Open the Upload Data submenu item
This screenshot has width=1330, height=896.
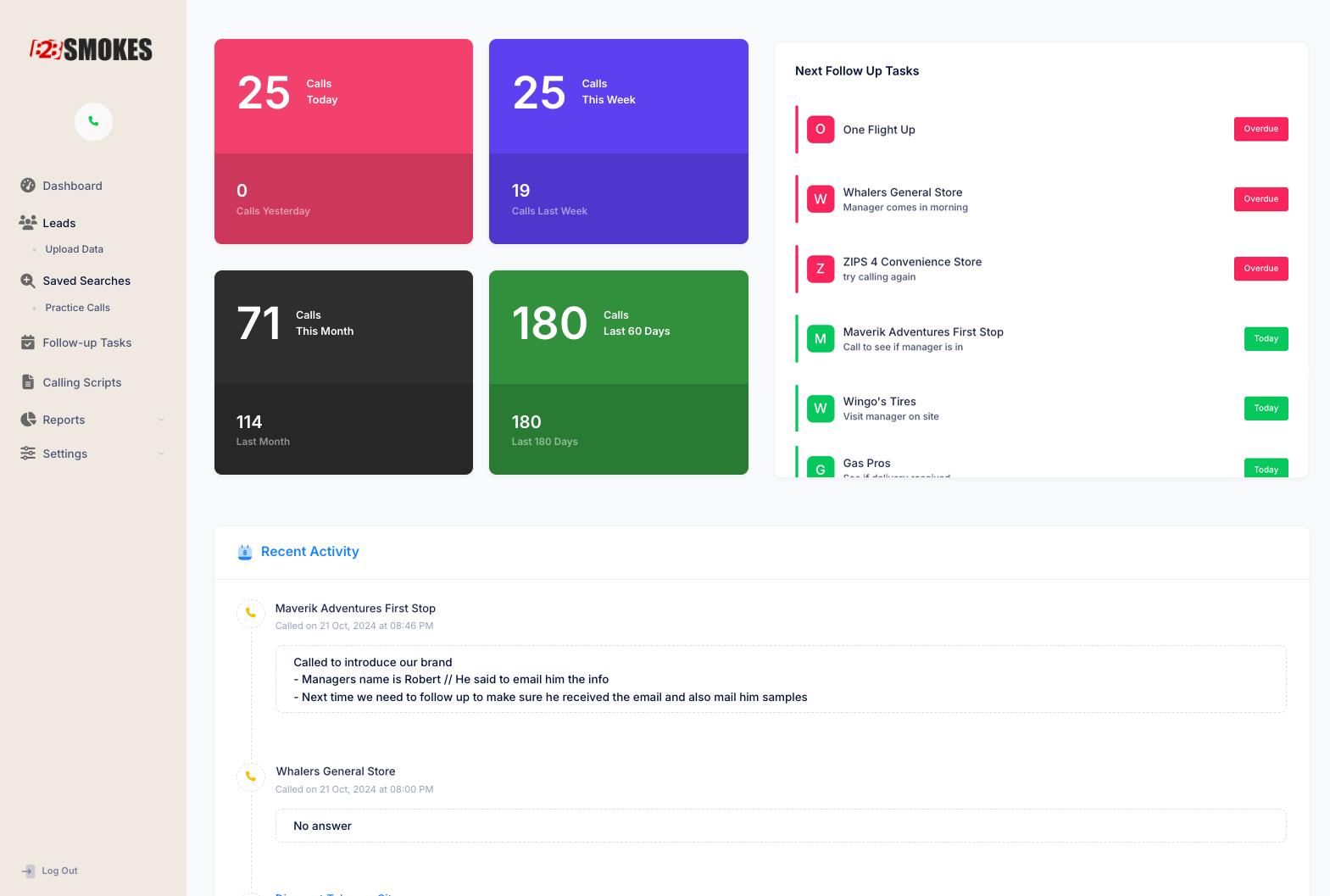point(75,249)
